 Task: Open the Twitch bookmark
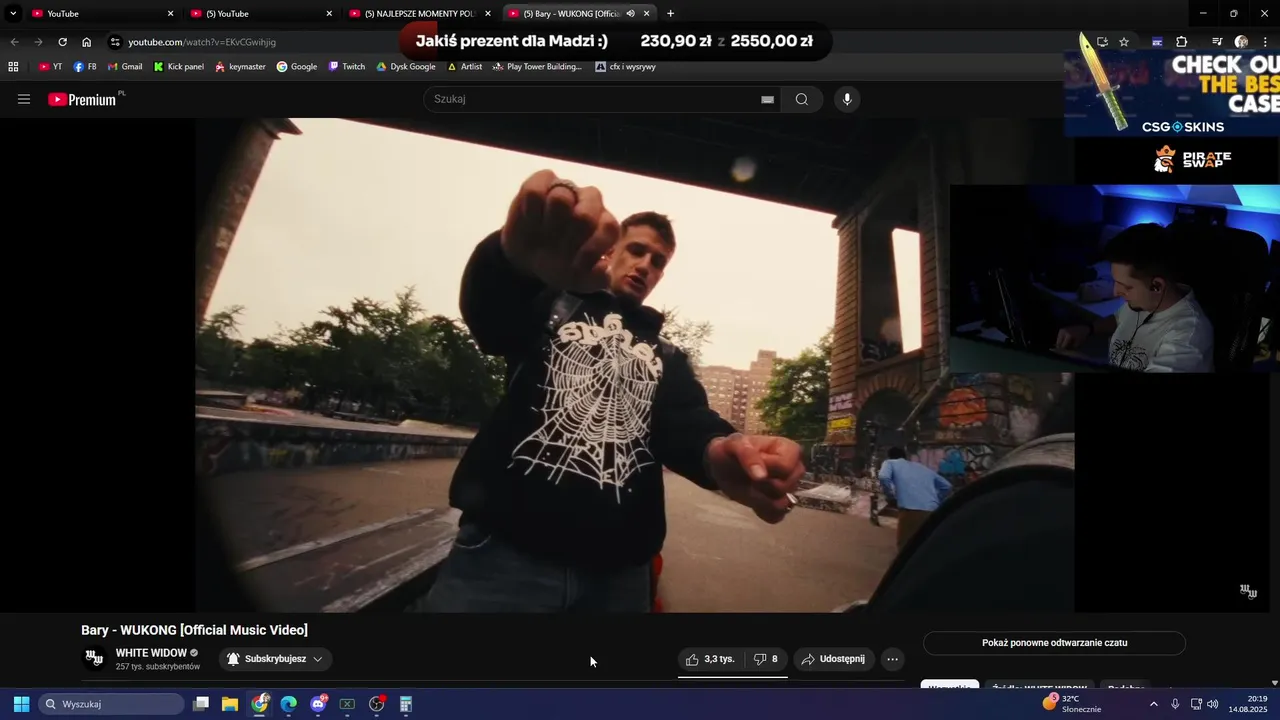click(347, 67)
